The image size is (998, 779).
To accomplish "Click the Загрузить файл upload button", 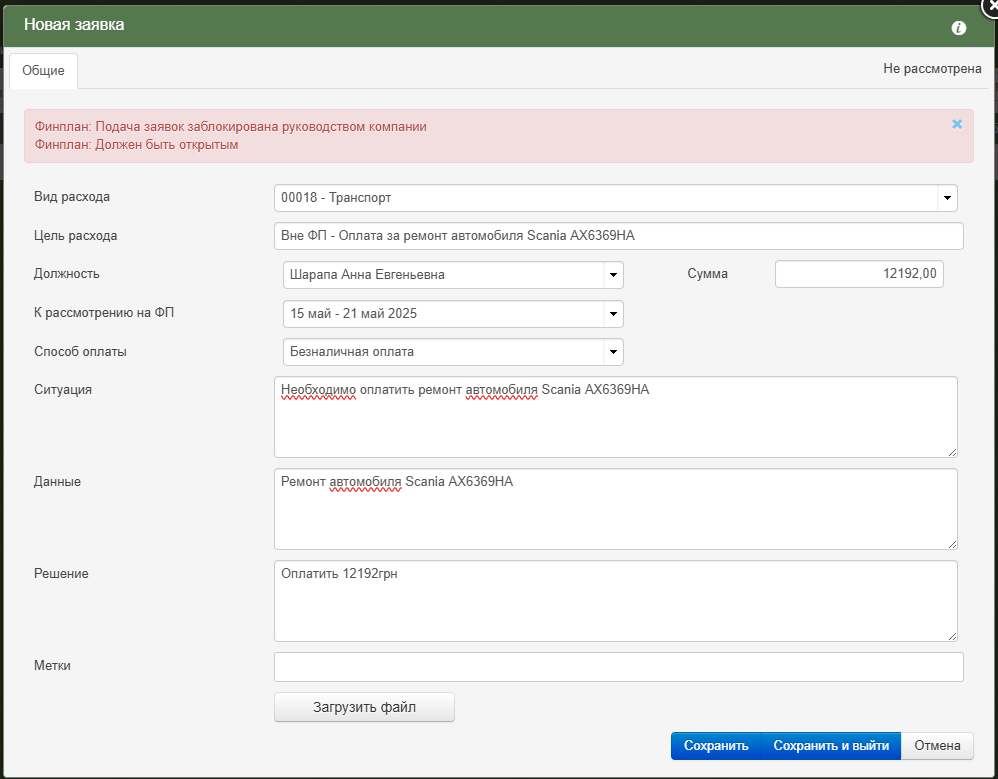I will (x=364, y=707).
